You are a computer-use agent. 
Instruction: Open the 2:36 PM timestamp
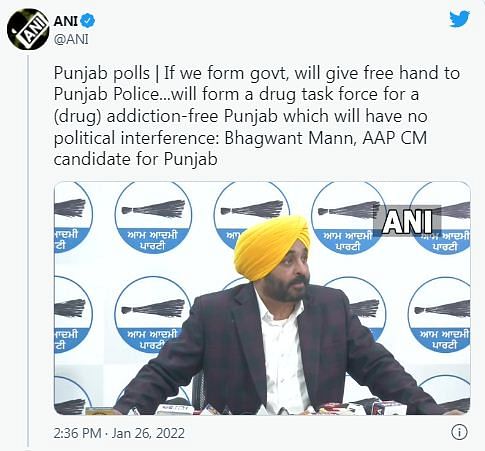[77, 433]
